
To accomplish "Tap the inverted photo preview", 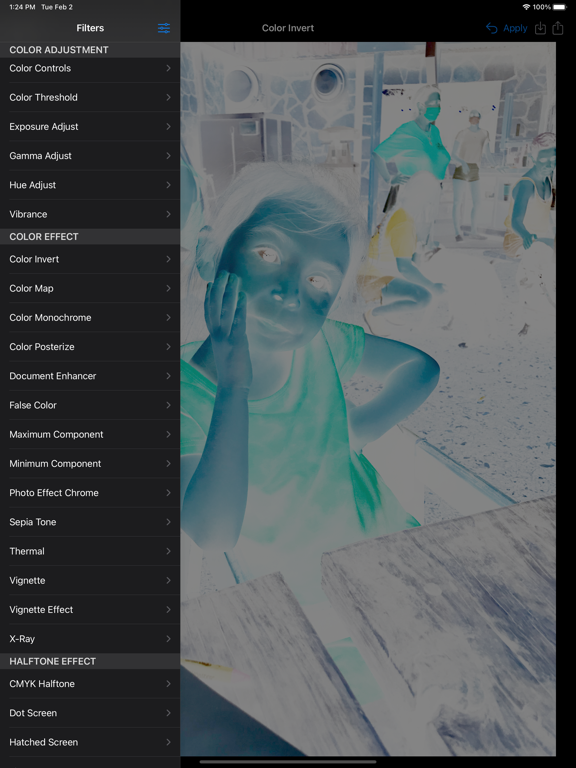I will click(x=368, y=399).
